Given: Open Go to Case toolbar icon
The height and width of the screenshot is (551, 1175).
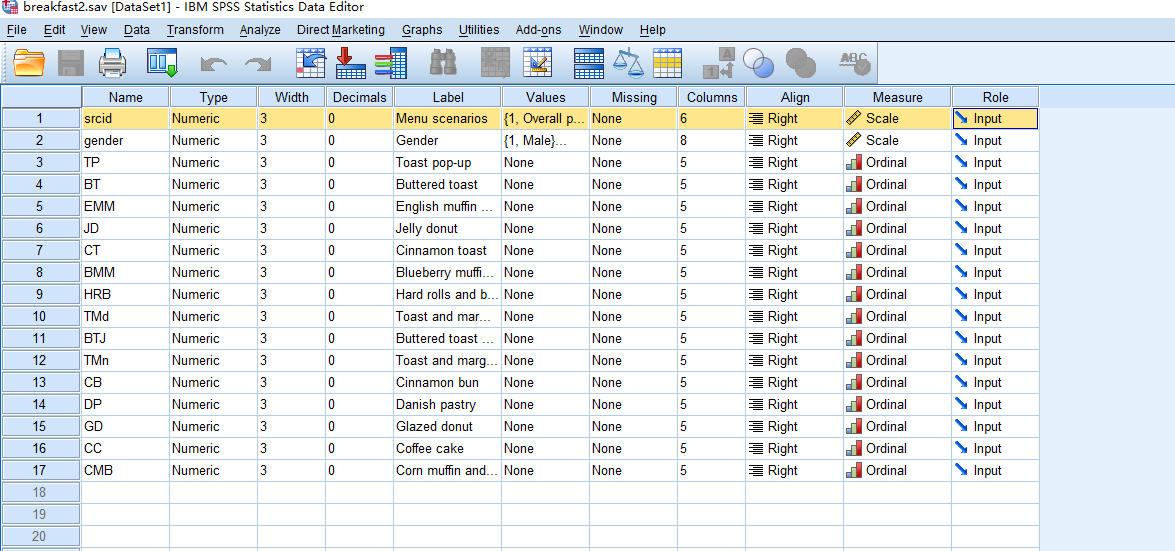Looking at the screenshot, I should (x=310, y=63).
